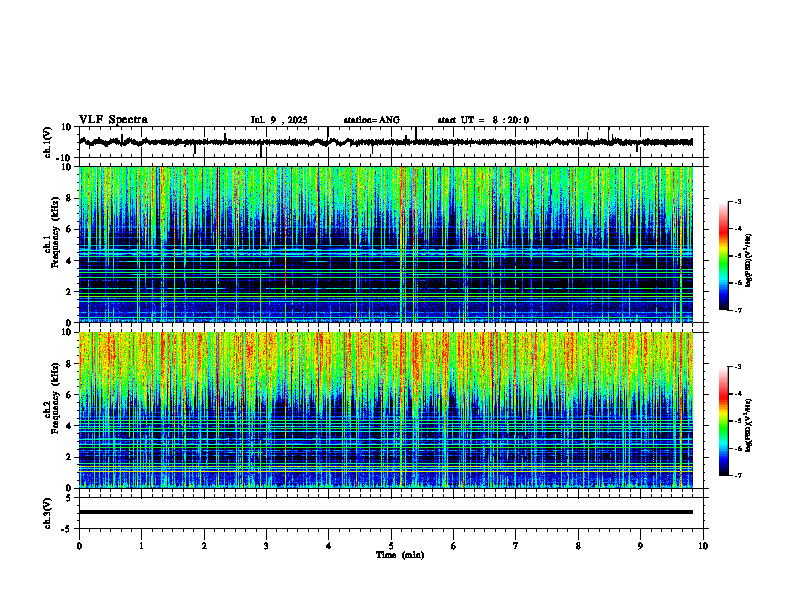This screenshot has width=792, height=612.
Task: Click the "4" tick on Time axis
Action: (x=328, y=546)
